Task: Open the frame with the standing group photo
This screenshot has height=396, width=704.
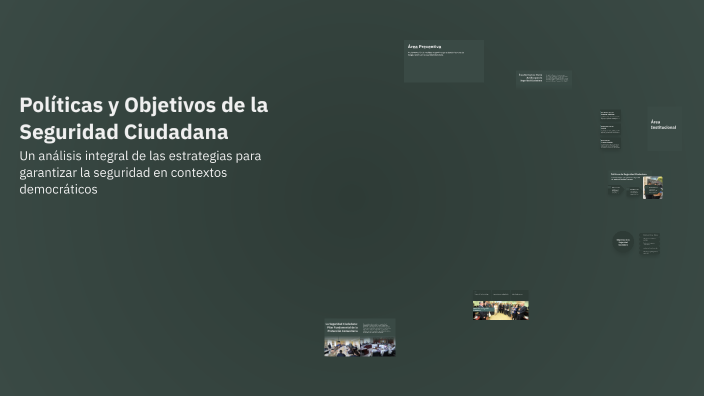Action: tap(501, 306)
